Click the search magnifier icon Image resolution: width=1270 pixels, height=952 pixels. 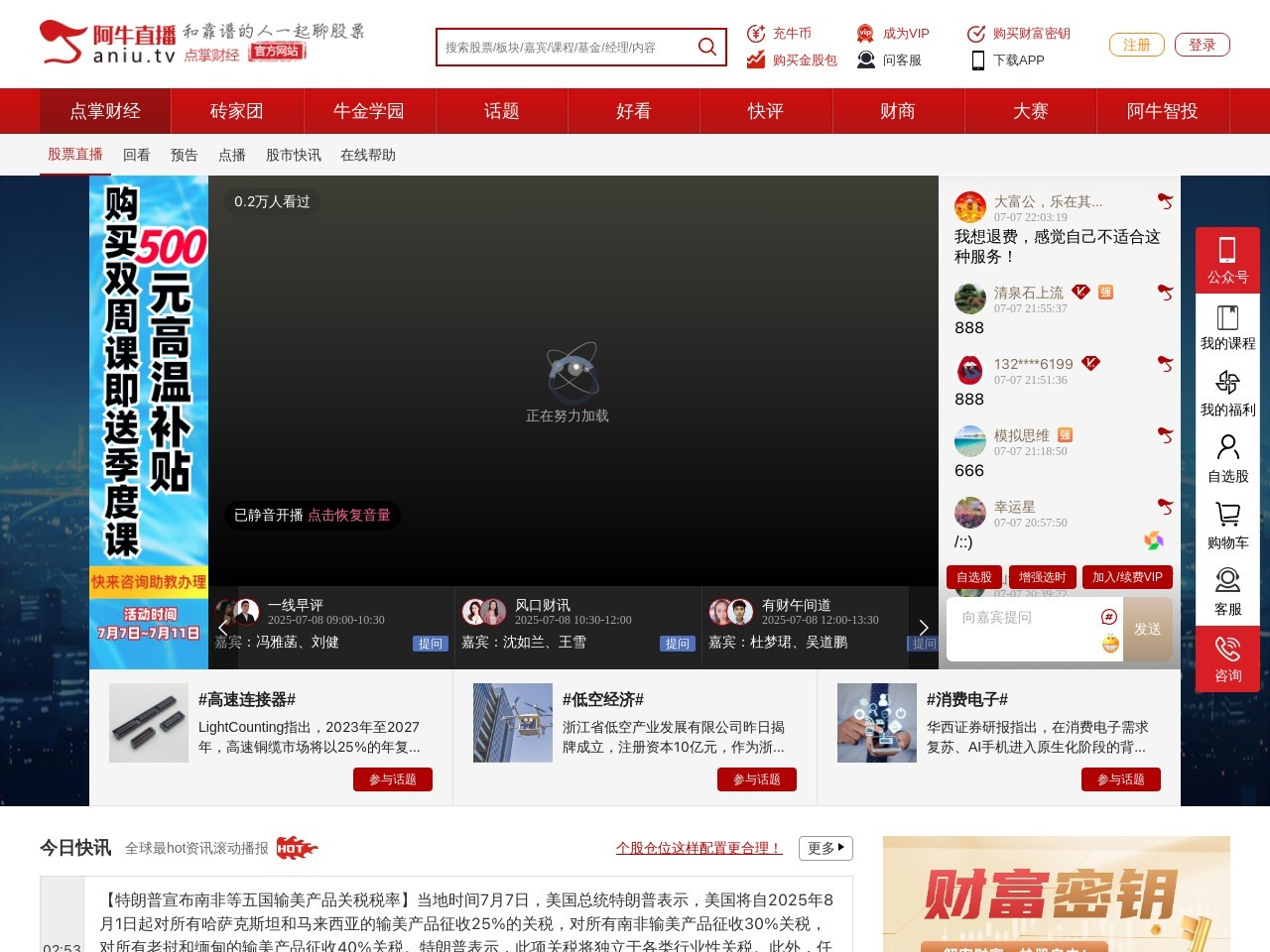click(706, 47)
